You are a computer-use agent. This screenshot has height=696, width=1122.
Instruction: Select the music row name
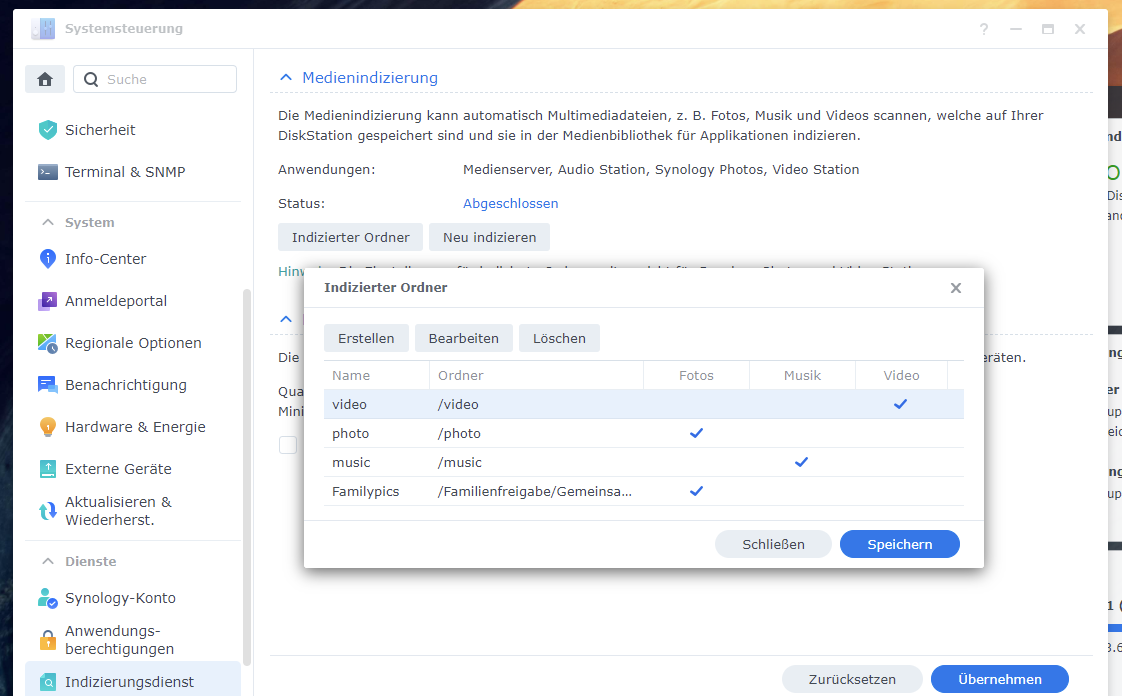351,463
